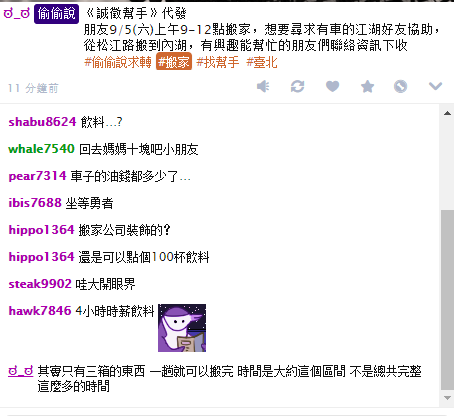View the hawk7846 sticker image
The height and width of the screenshot is (416, 454).
182,328
